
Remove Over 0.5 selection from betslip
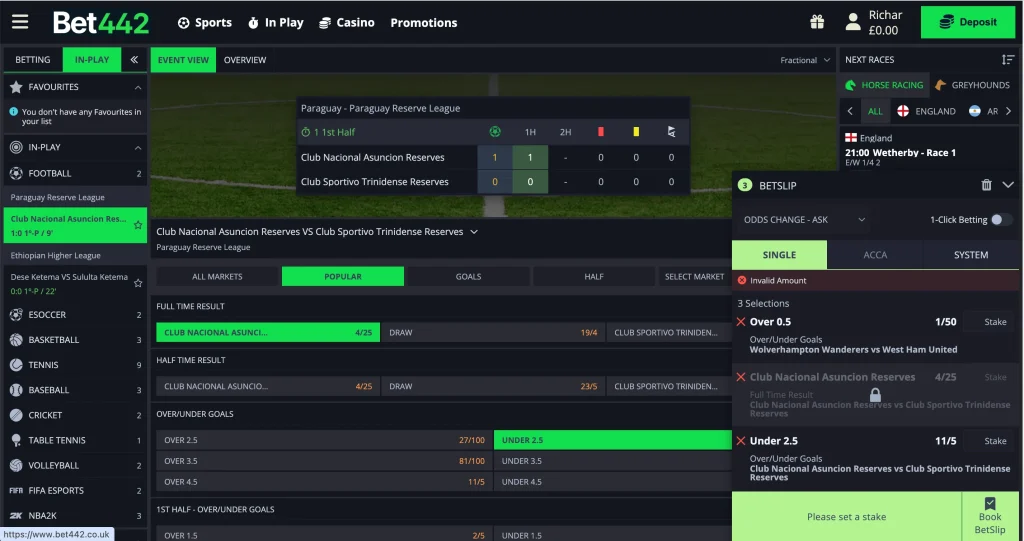741,321
